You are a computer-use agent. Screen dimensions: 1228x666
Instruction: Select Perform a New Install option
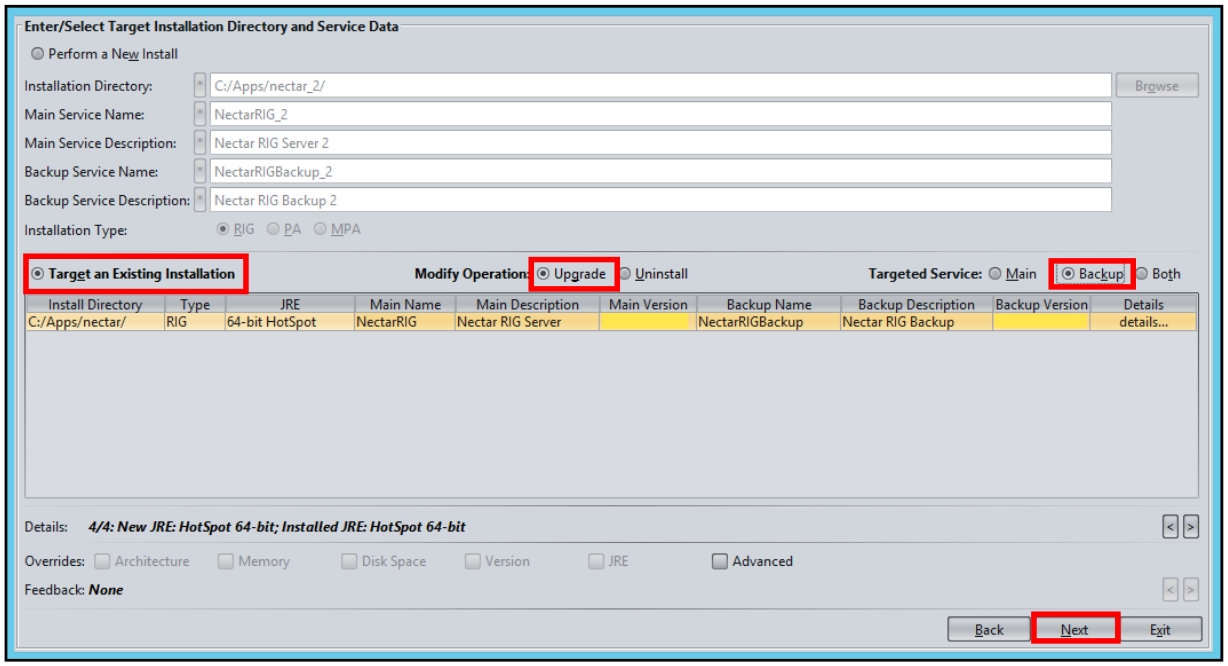105,54
